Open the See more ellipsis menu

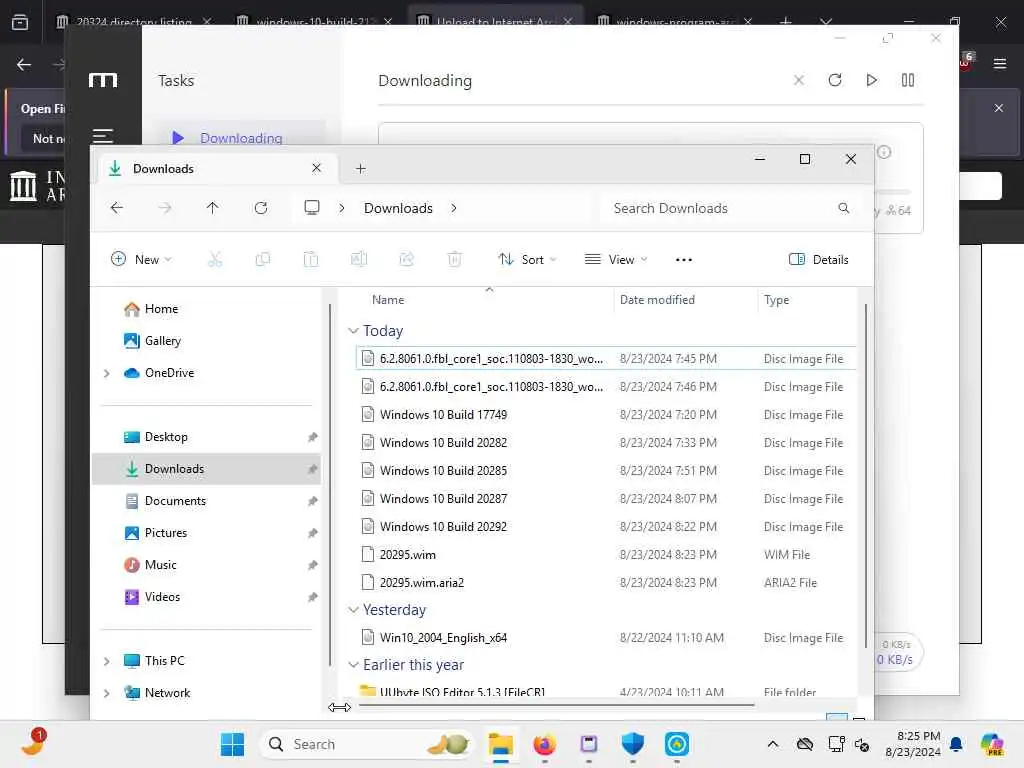684,260
